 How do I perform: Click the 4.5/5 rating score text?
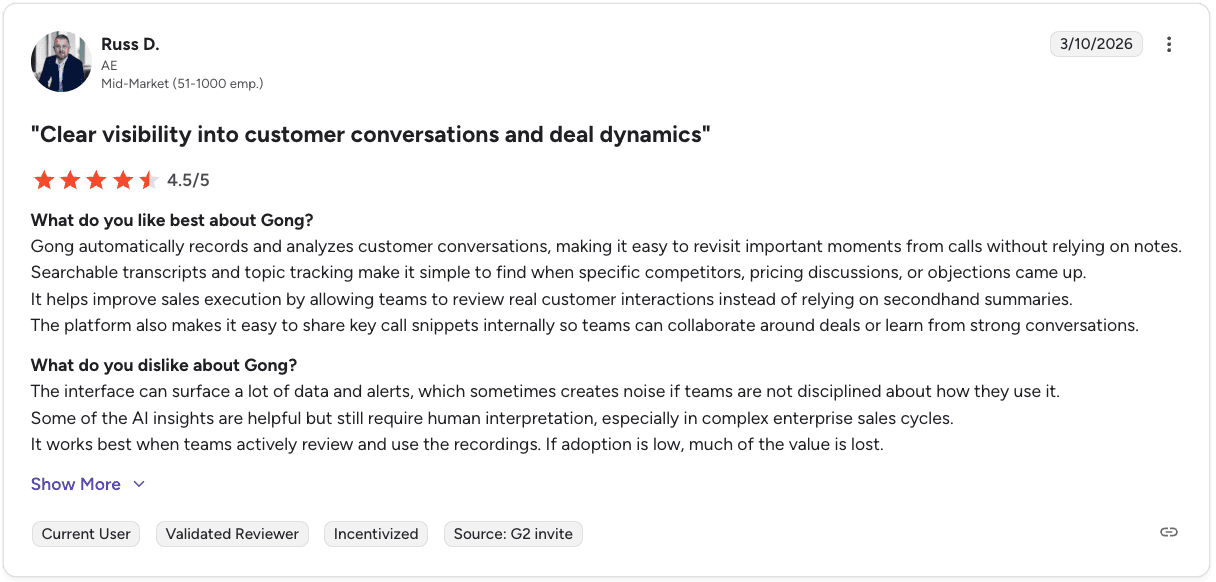tap(188, 180)
